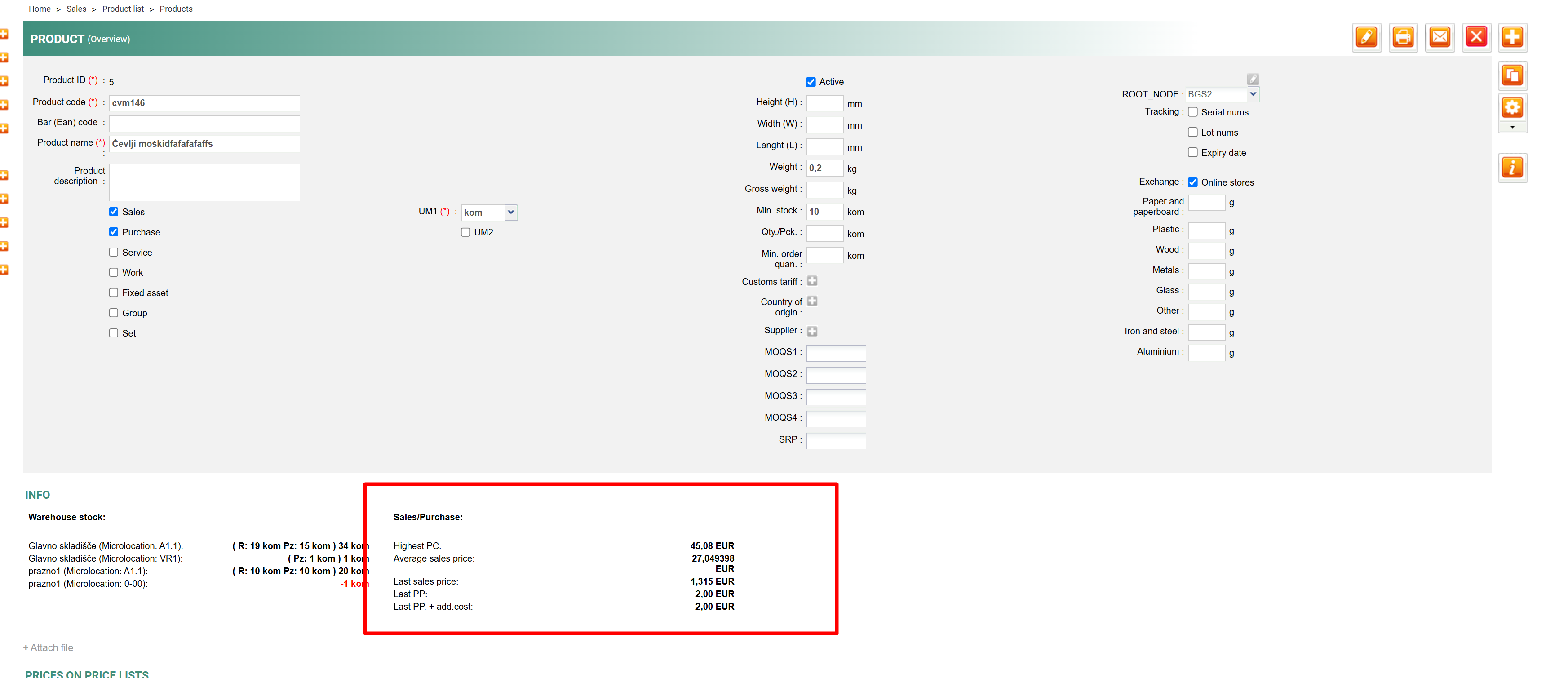
Task: Click the Bar (Ean) code field
Action: (x=204, y=124)
